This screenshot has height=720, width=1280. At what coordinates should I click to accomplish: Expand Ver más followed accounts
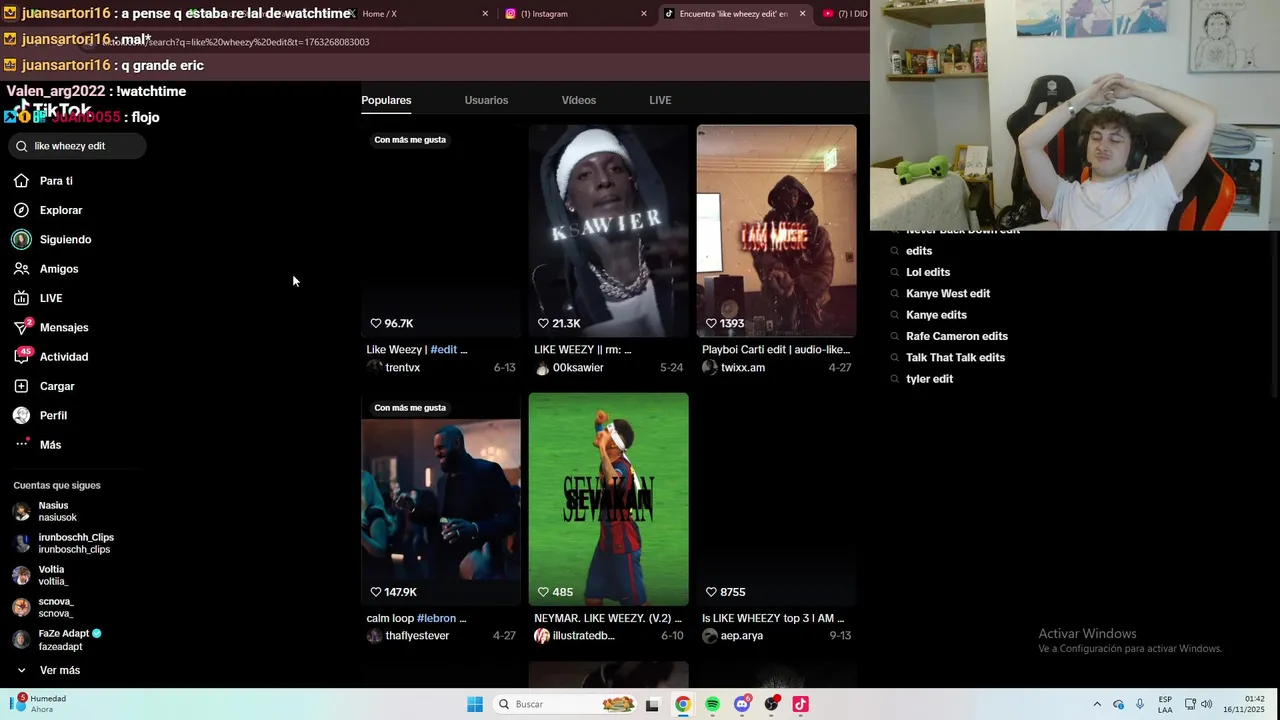coord(46,670)
